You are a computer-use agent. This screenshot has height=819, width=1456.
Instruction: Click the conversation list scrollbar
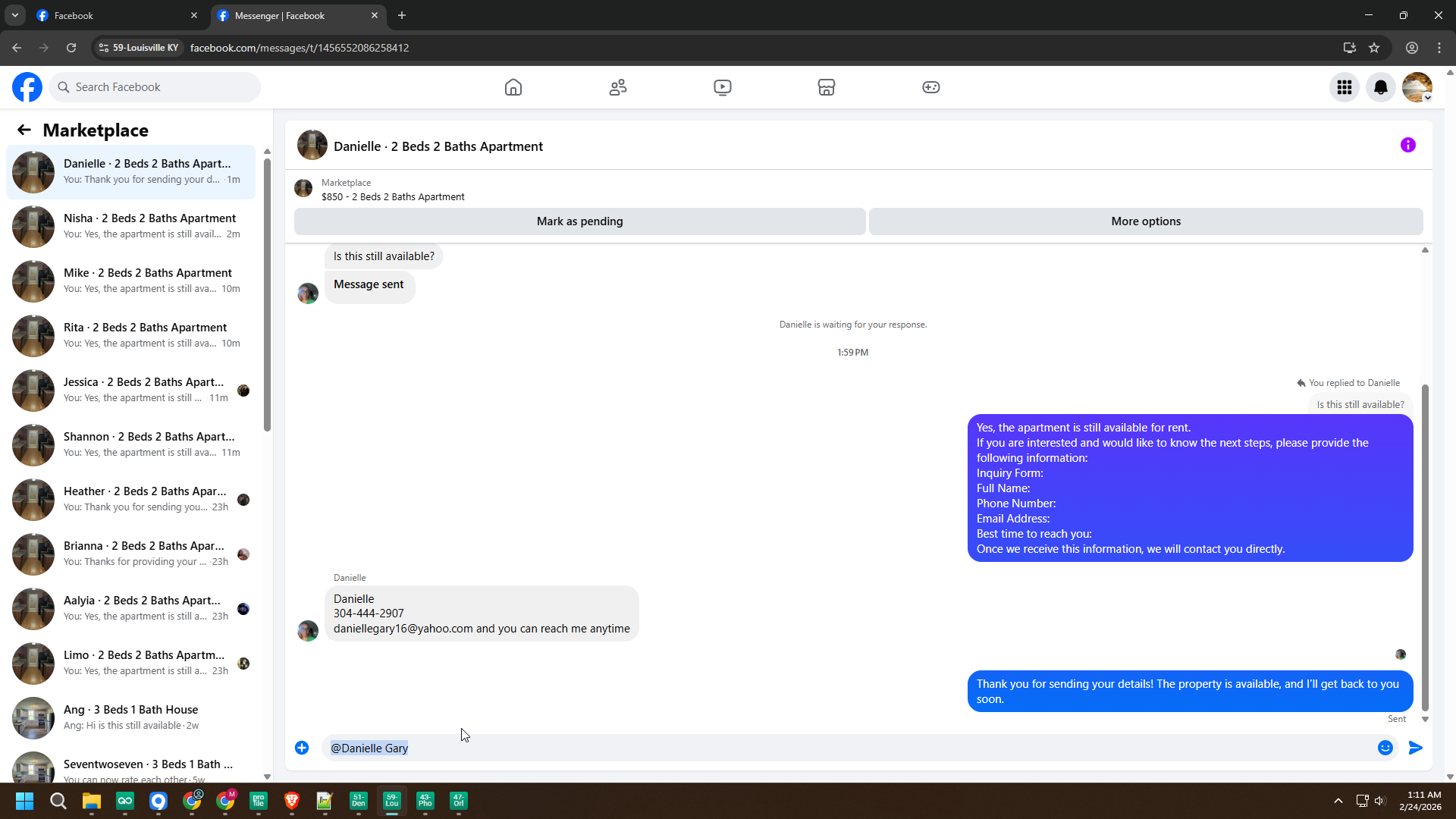(267, 296)
